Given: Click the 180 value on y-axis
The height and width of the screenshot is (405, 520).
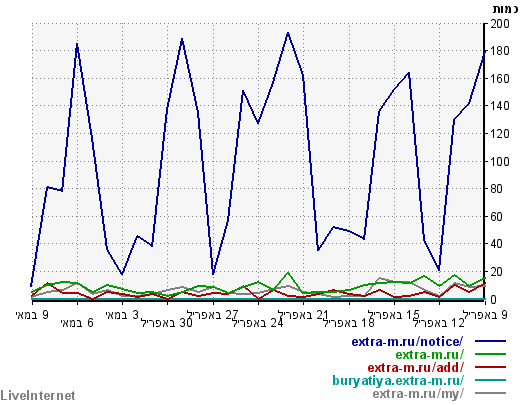Looking at the screenshot, I should pyautogui.click(x=500, y=51).
